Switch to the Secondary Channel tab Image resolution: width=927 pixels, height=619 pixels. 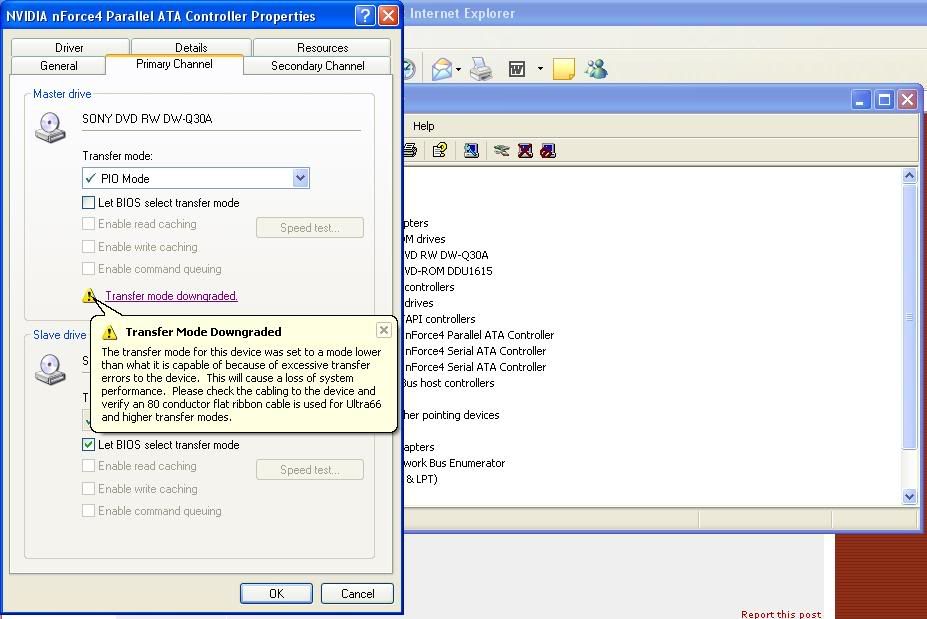317,66
